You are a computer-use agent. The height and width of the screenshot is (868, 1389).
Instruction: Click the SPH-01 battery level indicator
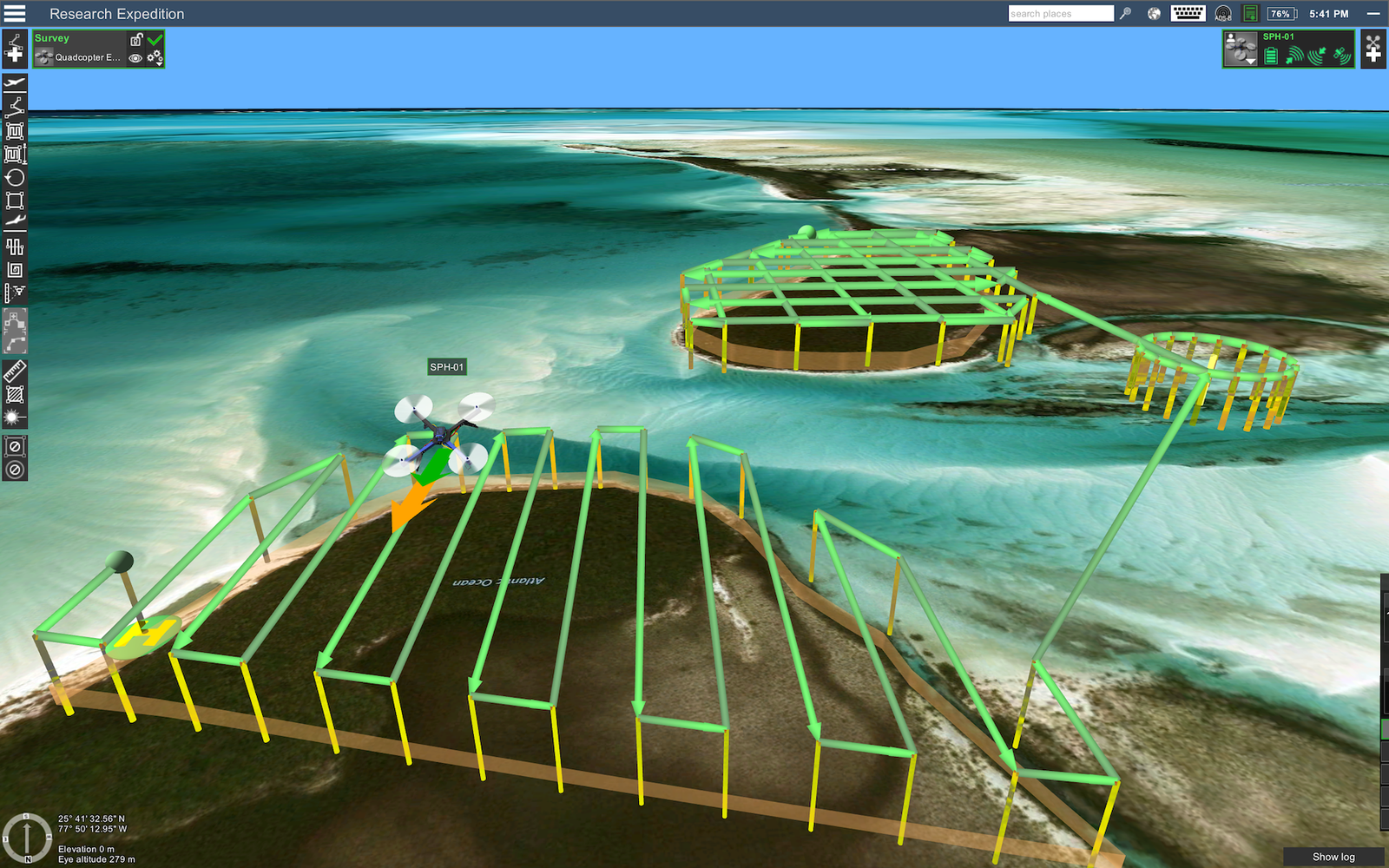coord(1270,56)
